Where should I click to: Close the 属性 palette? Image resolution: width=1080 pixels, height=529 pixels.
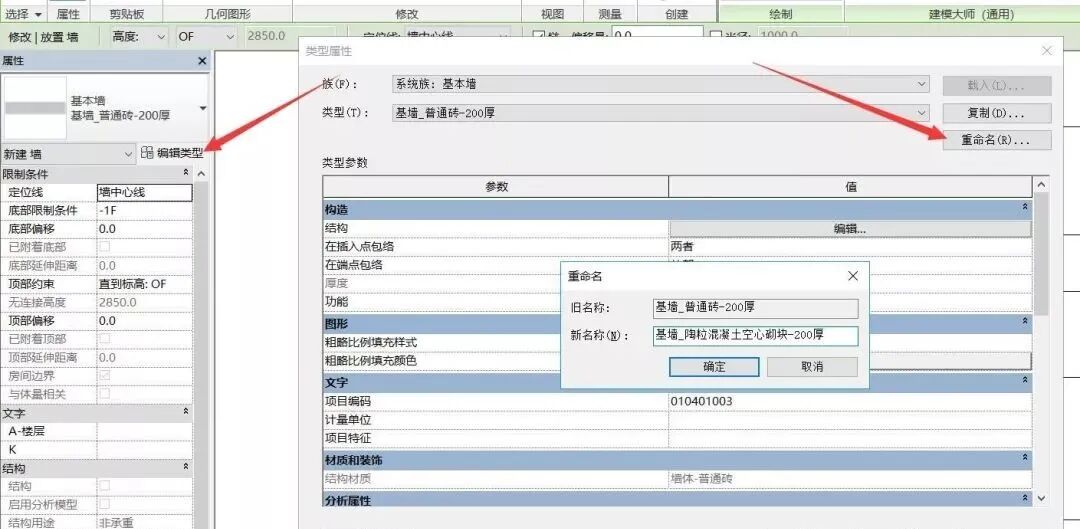[202, 61]
